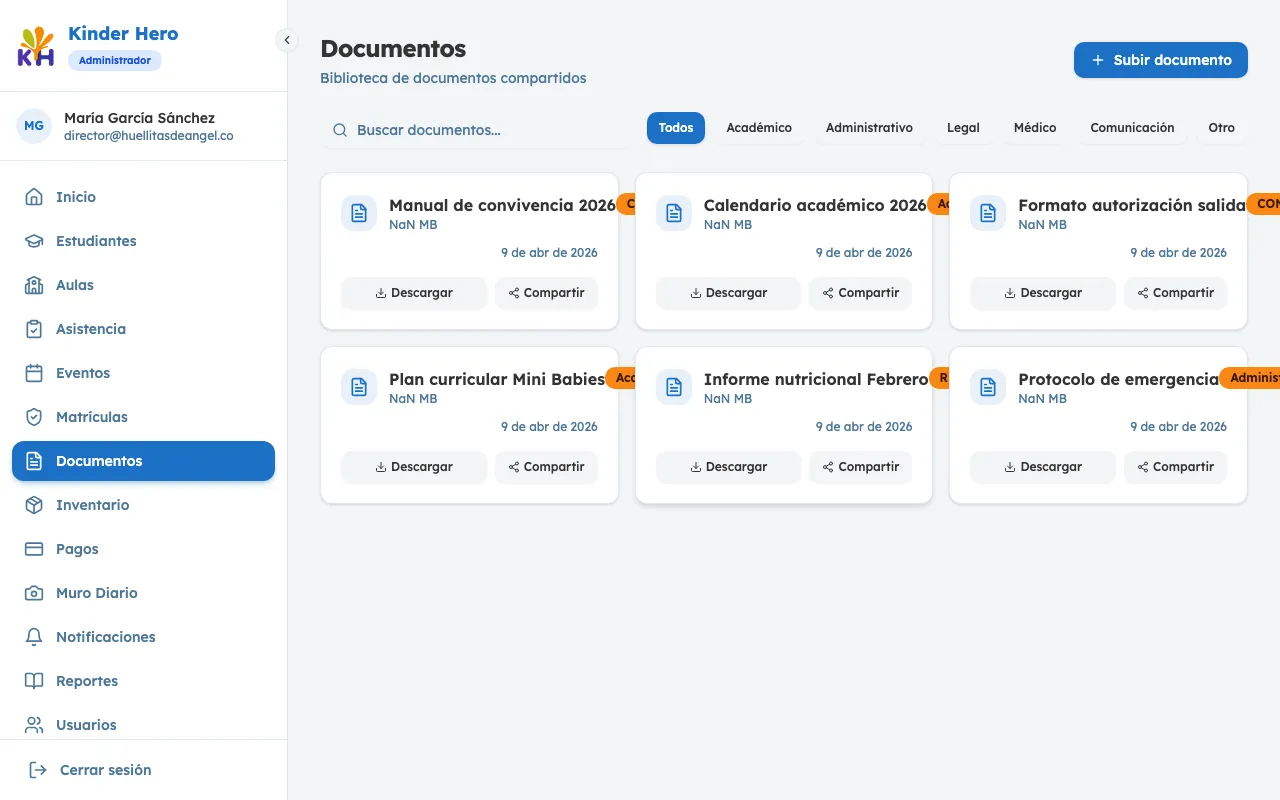Switch to the Académico filter tab

pyautogui.click(x=759, y=127)
